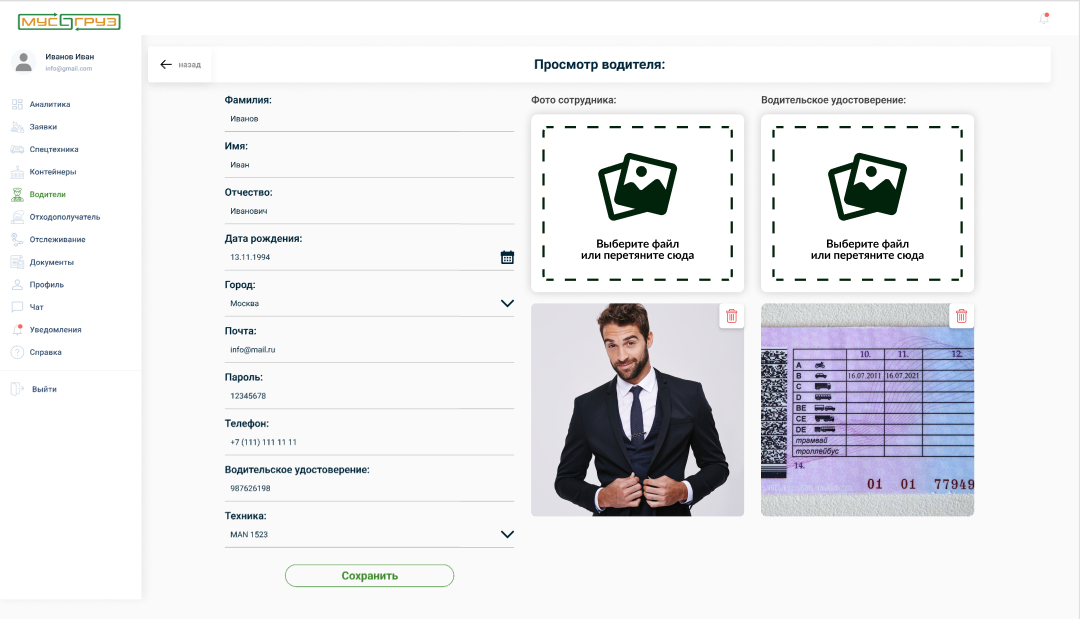Screen dimensions: 1080x619
Task: Click the назад link
Action: click(x=189, y=65)
